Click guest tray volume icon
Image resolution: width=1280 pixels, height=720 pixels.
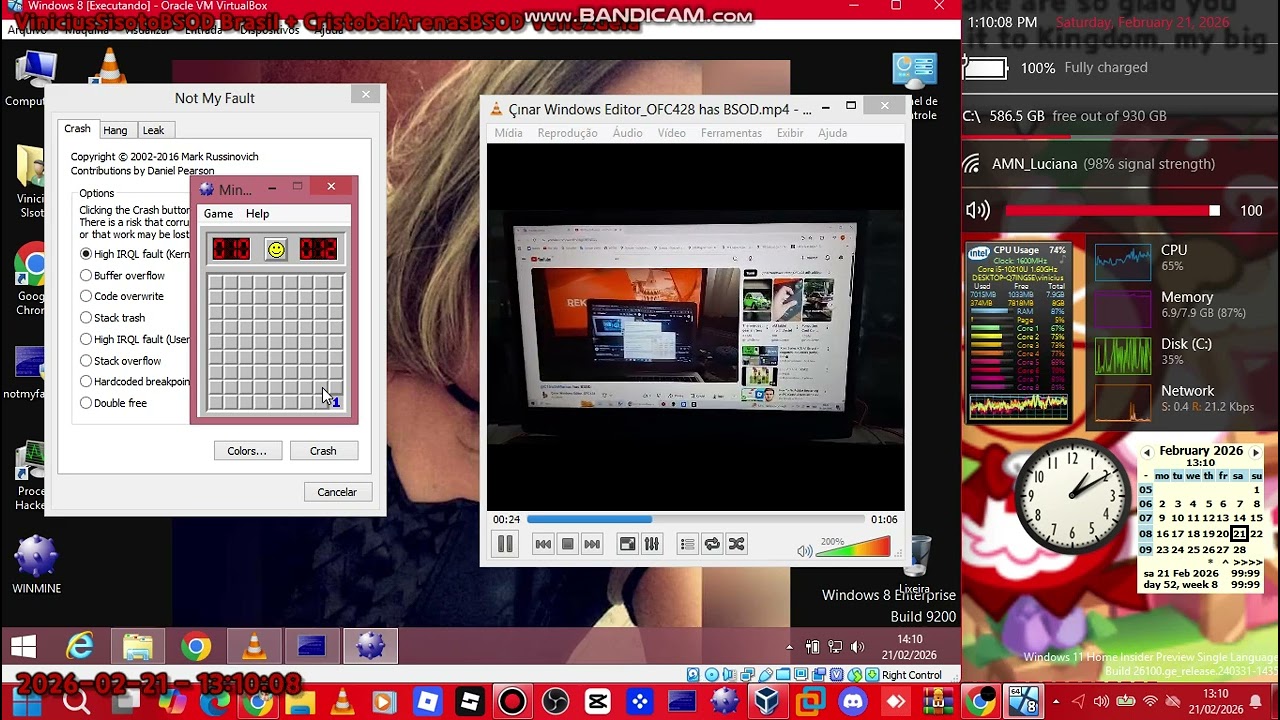coord(856,647)
